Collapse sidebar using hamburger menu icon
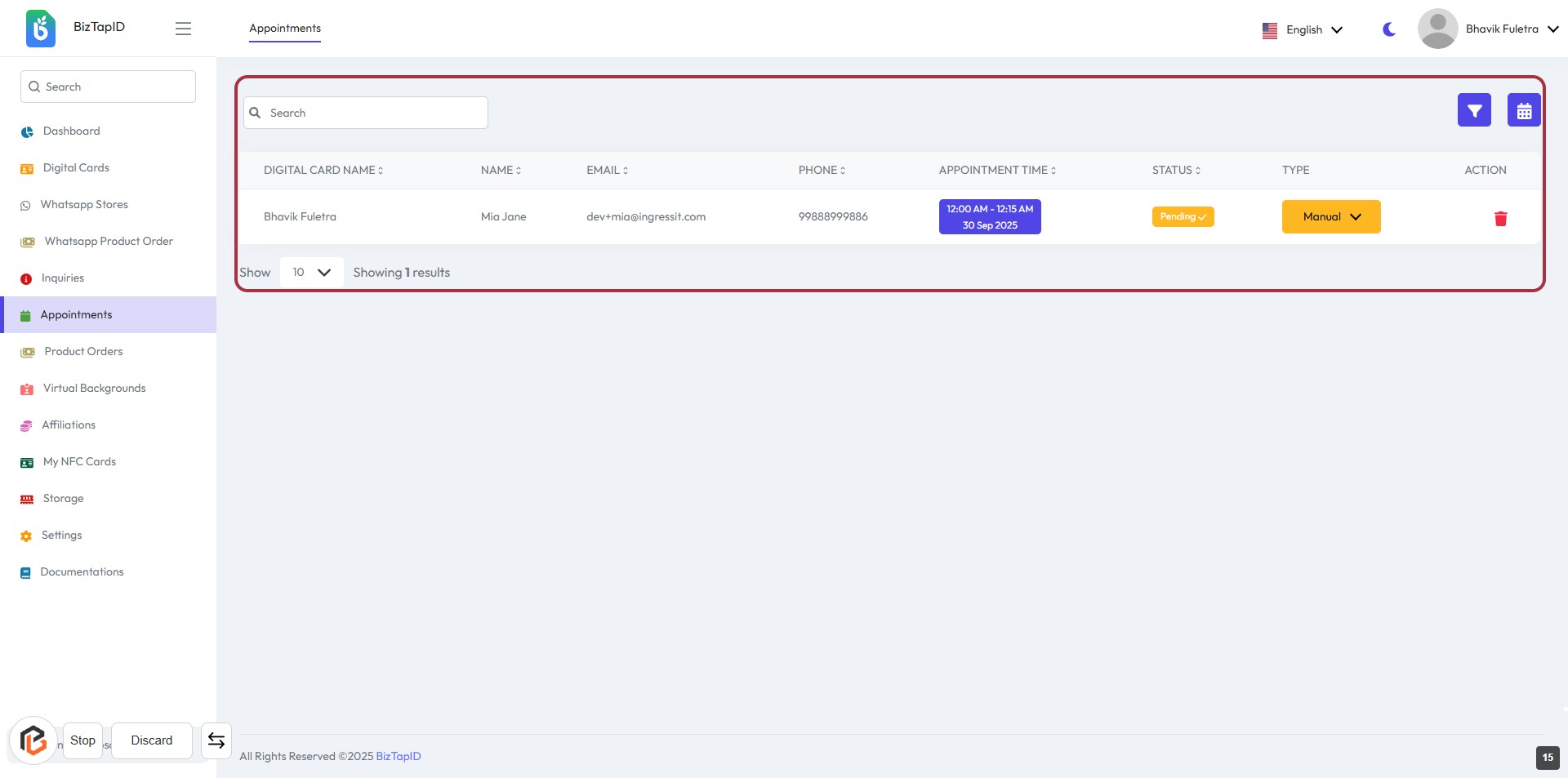Screen dimensions: 1568x778 [183, 29]
